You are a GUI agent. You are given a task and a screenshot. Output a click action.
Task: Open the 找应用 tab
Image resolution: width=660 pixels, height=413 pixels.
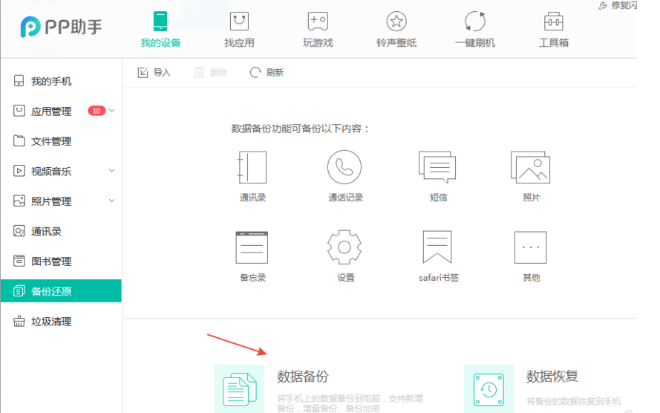click(x=239, y=29)
